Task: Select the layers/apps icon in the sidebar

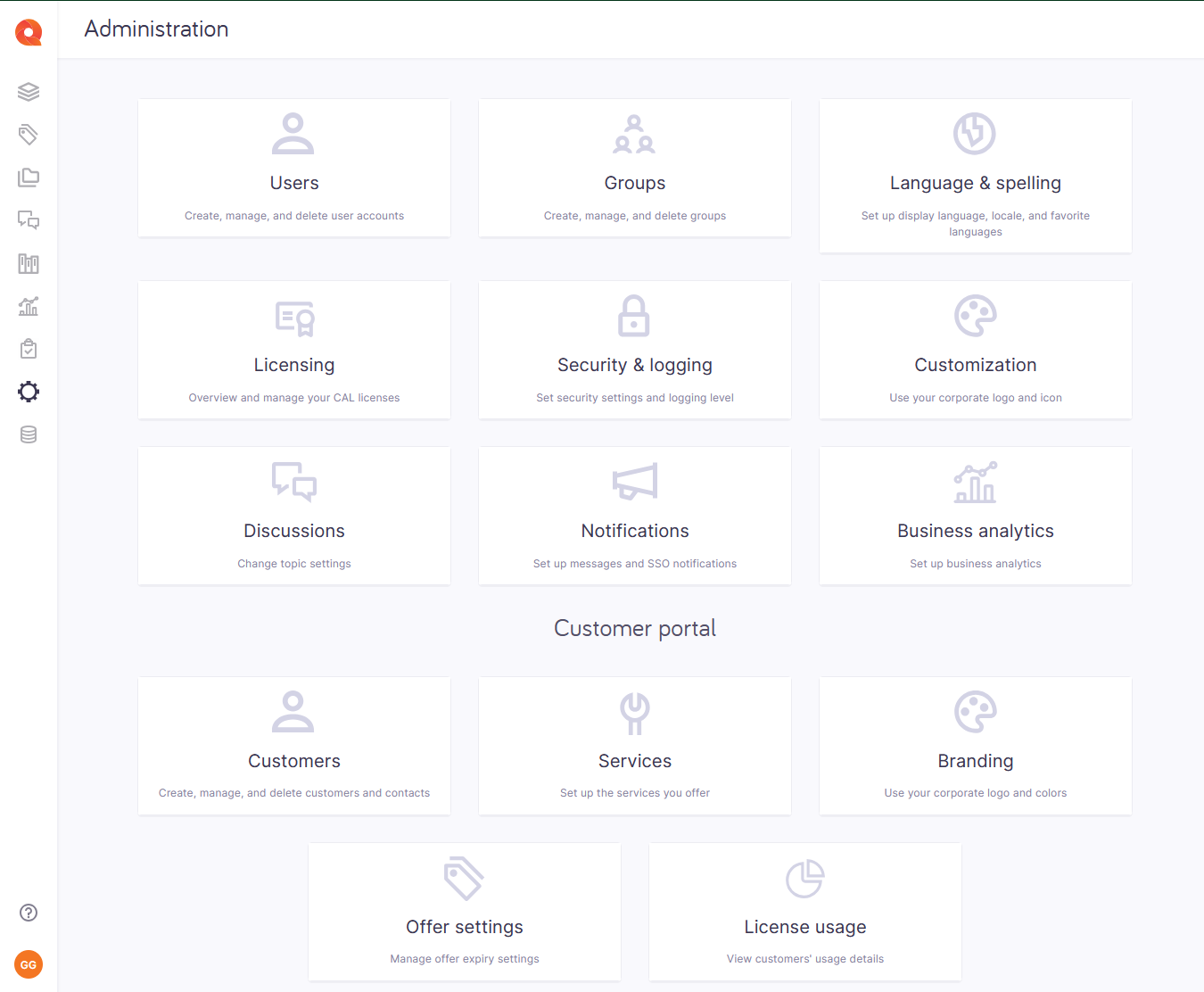Action: tap(28, 92)
